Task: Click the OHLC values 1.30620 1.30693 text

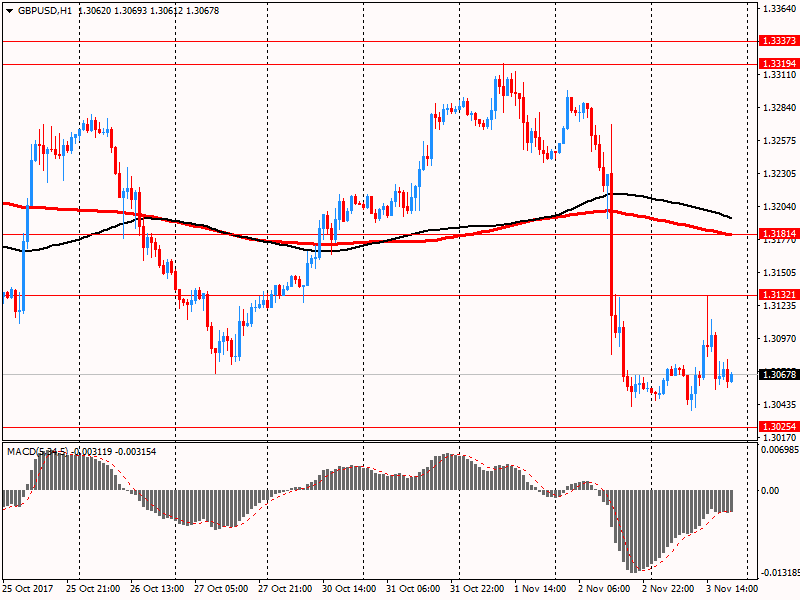Action: click(113, 11)
